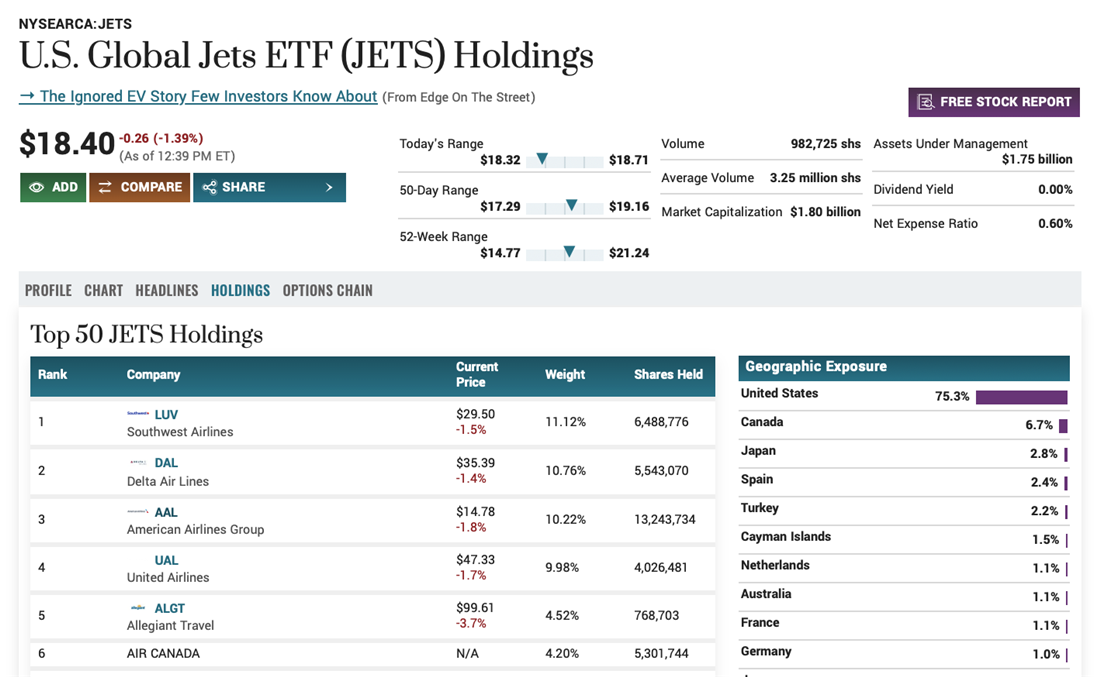Click the share network icon
Viewport: 1100px width, 677px height.
210,187
